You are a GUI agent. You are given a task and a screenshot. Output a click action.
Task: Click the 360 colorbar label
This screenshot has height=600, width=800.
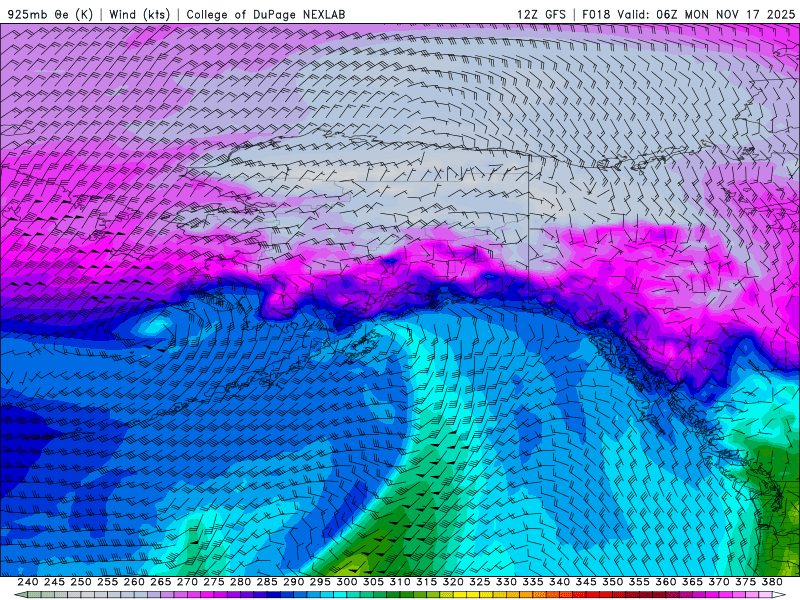pyautogui.click(x=666, y=582)
